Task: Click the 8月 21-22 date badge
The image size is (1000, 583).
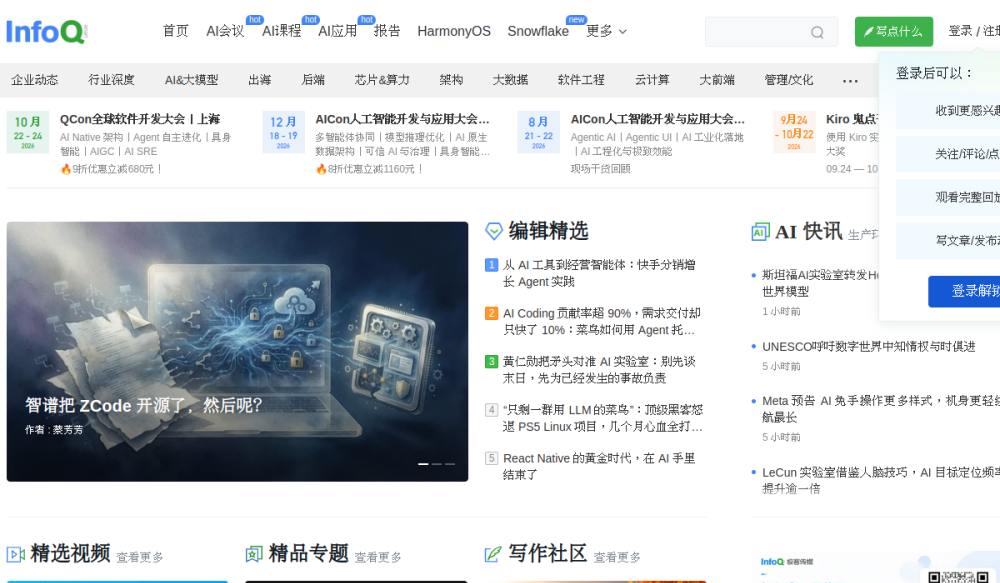Action: [x=539, y=132]
